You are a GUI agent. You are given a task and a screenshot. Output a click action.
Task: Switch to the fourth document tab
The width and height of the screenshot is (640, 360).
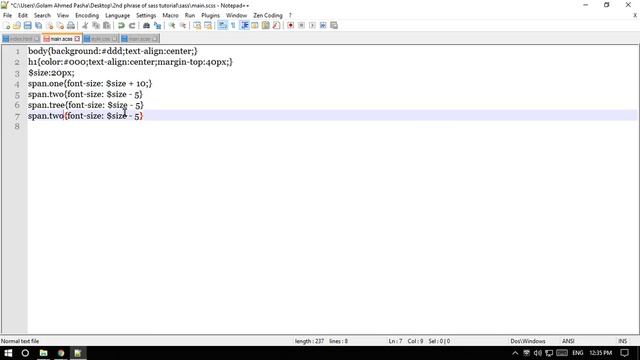[x=140, y=39]
